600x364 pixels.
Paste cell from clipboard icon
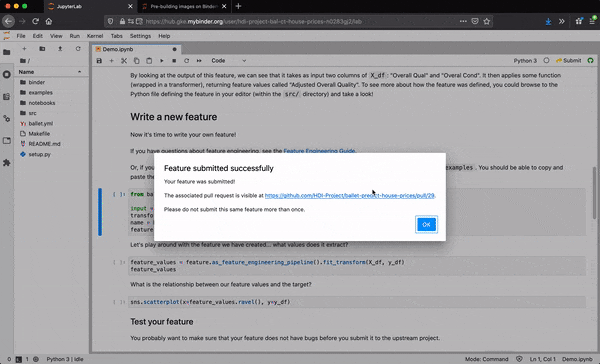(x=149, y=60)
